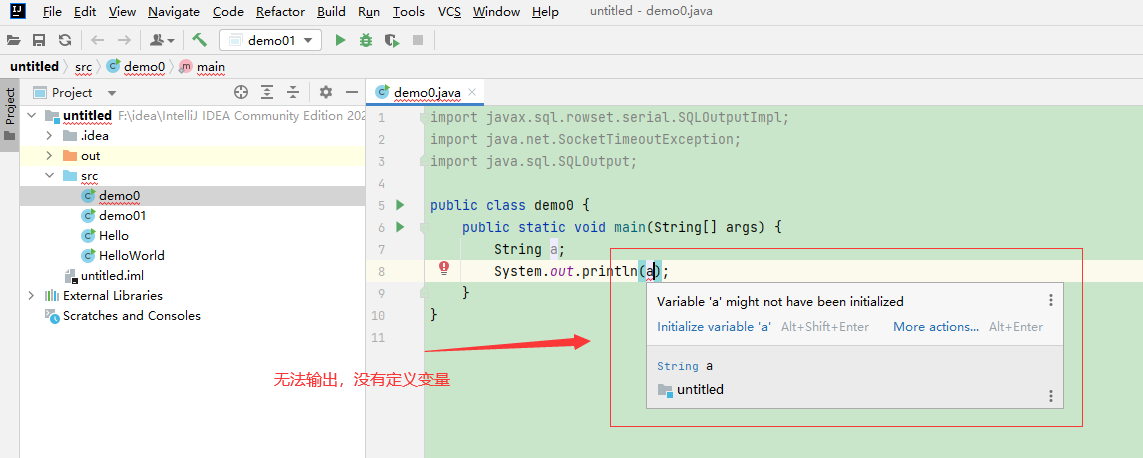Collapse the untitled project root node
Image resolution: width=1143 pixels, height=458 pixels.
[31, 115]
